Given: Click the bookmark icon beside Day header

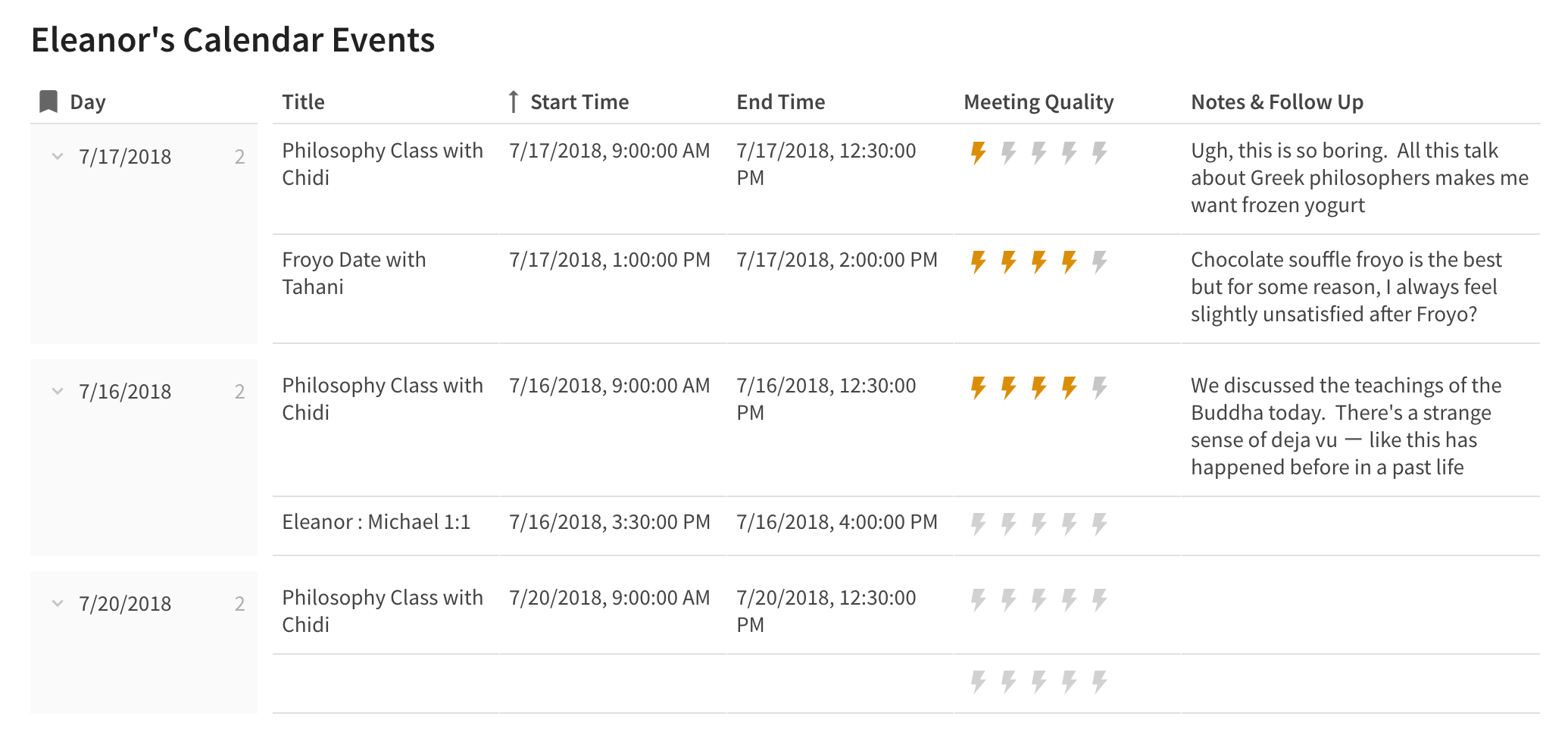Looking at the screenshot, I should click(x=48, y=102).
